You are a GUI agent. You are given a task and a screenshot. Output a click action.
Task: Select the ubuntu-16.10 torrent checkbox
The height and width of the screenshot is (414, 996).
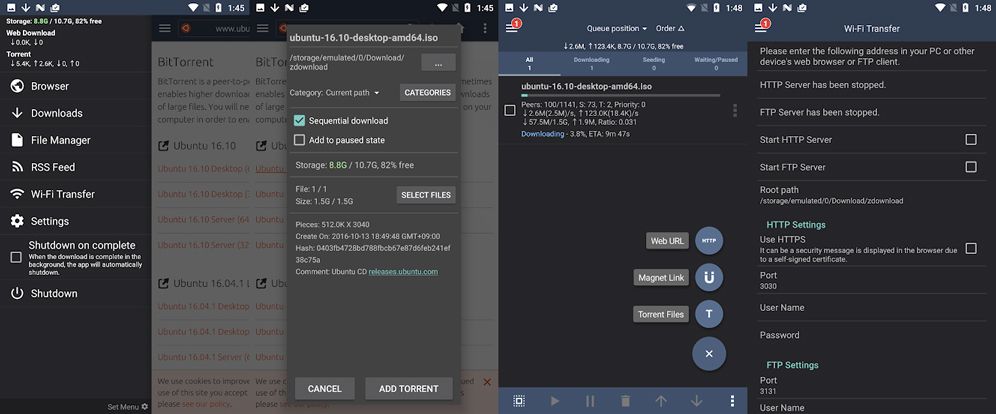click(509, 110)
